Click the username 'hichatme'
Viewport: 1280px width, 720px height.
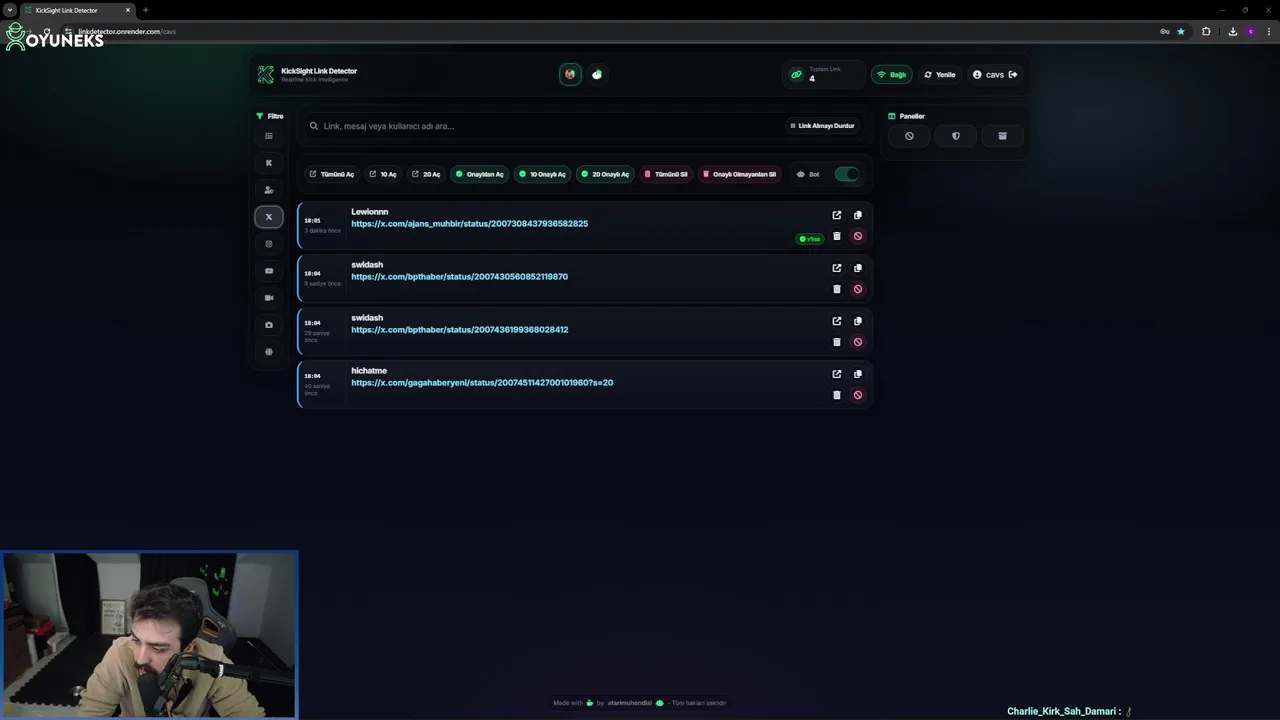[x=369, y=371]
